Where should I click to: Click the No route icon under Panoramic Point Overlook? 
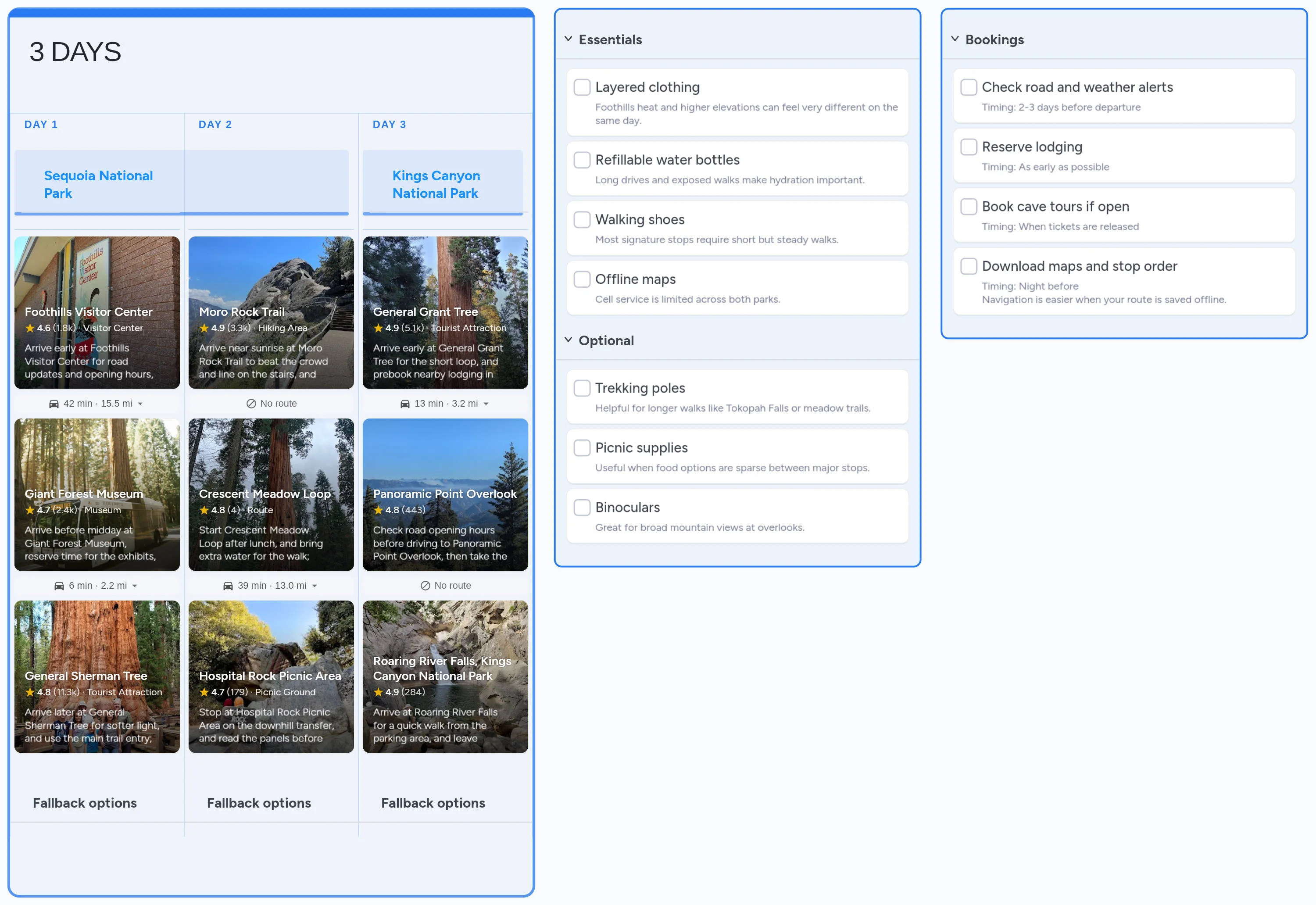tap(425, 585)
